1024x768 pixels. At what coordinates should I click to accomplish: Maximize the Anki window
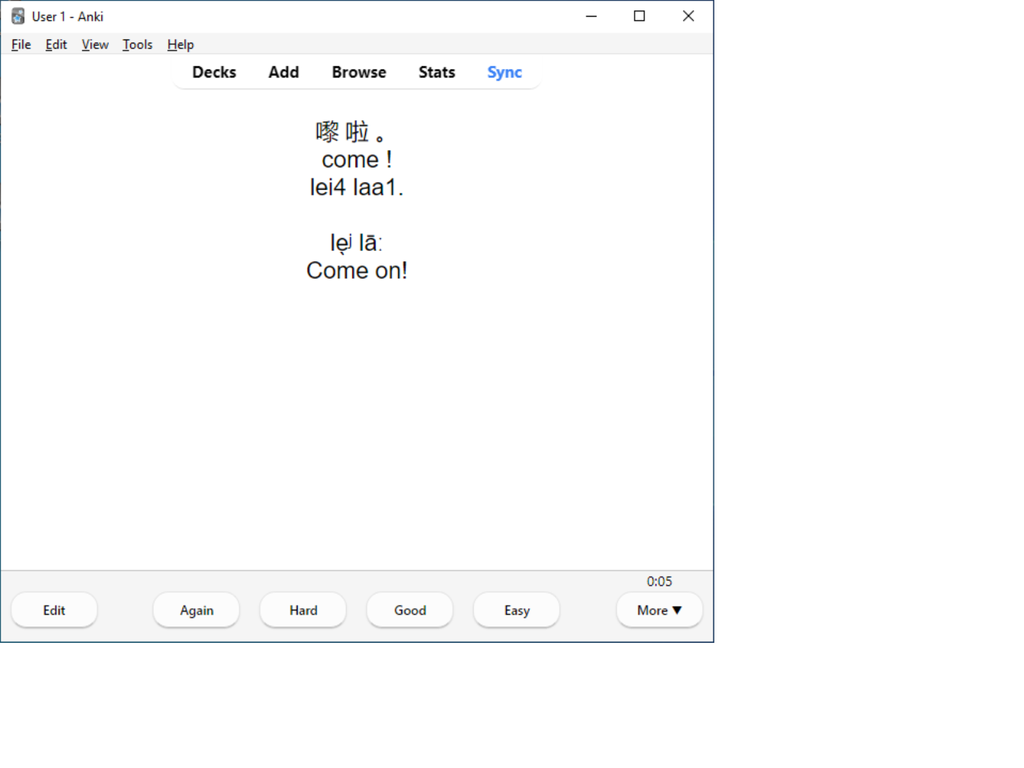tap(639, 16)
